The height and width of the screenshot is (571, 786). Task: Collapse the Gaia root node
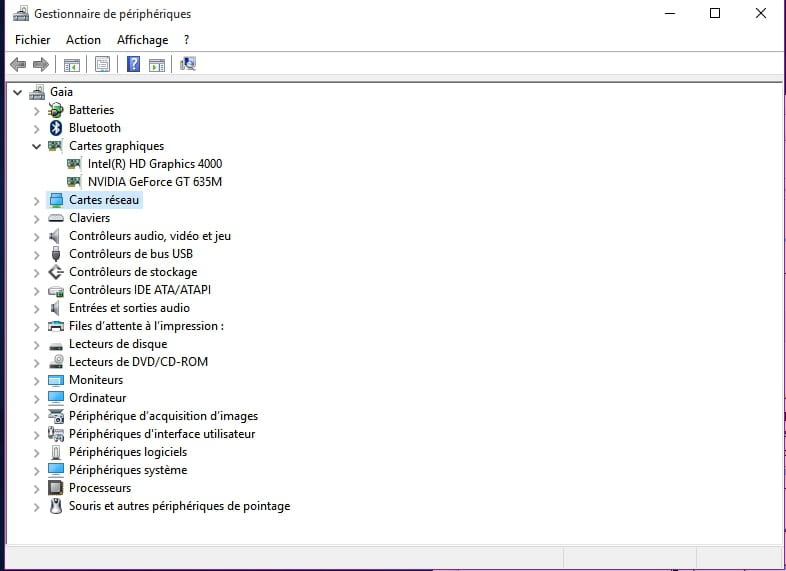coord(18,92)
